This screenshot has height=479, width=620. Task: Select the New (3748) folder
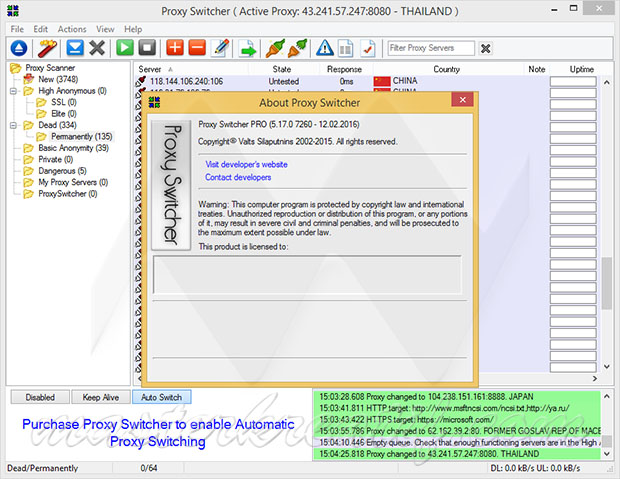(x=58, y=79)
